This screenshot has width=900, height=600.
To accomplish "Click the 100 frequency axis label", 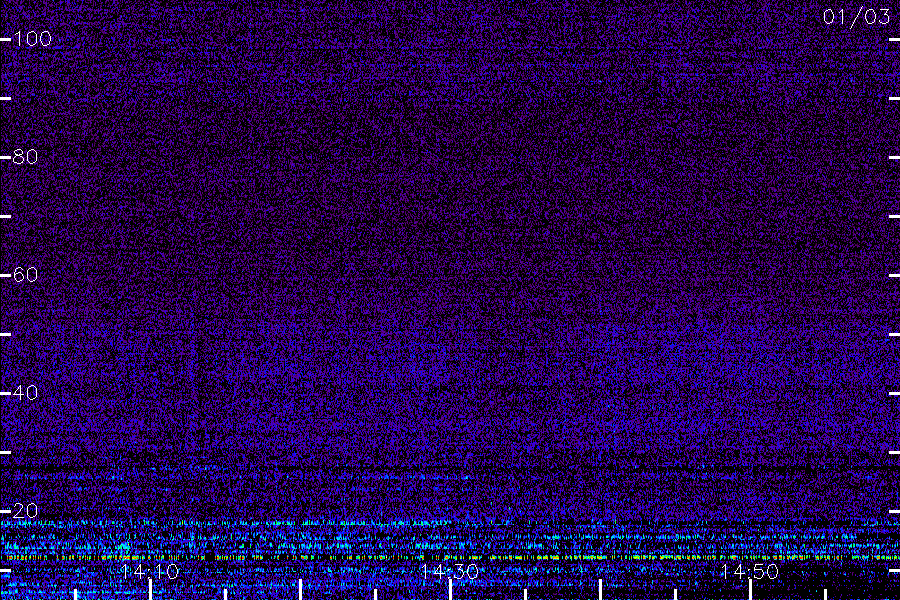I will tap(32, 39).
